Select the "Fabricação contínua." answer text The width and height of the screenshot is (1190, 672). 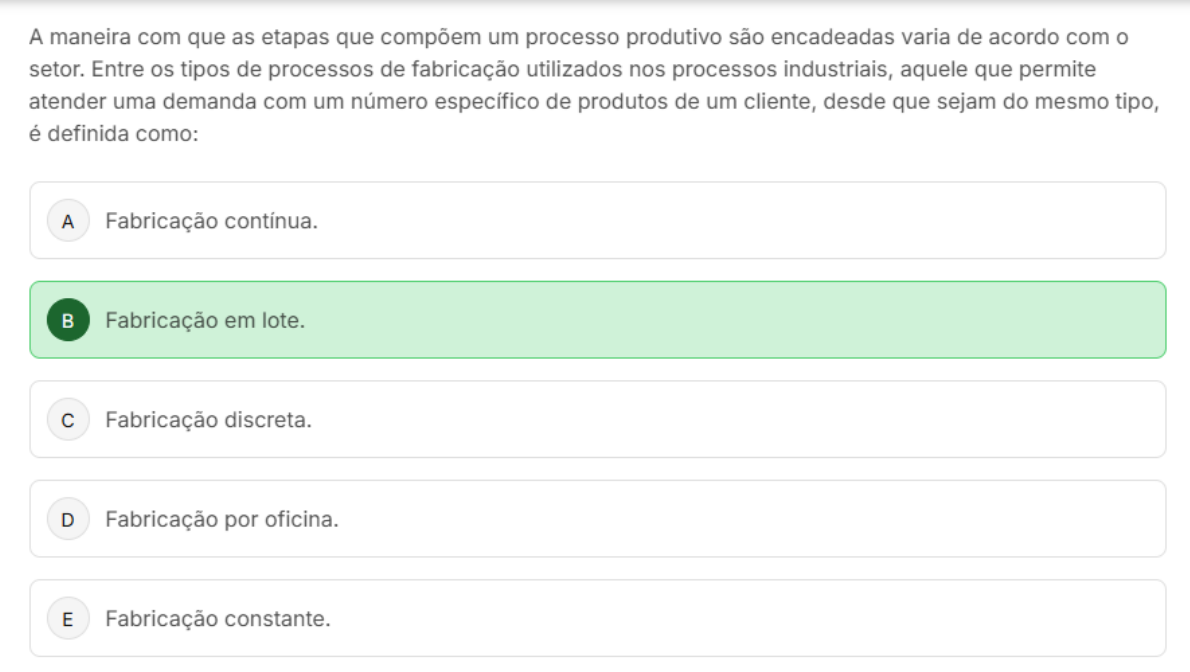212,221
